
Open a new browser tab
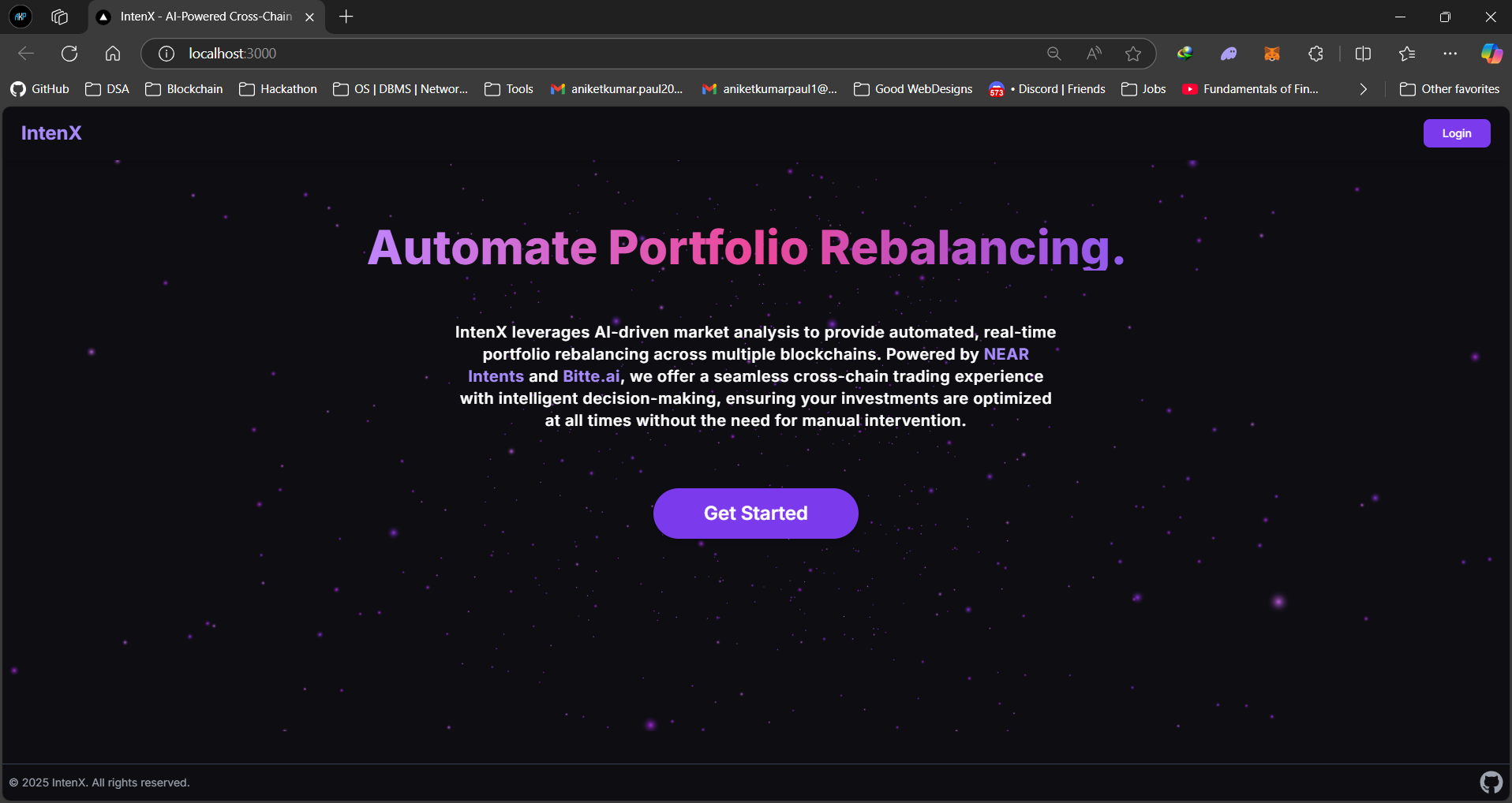pyautogui.click(x=346, y=17)
